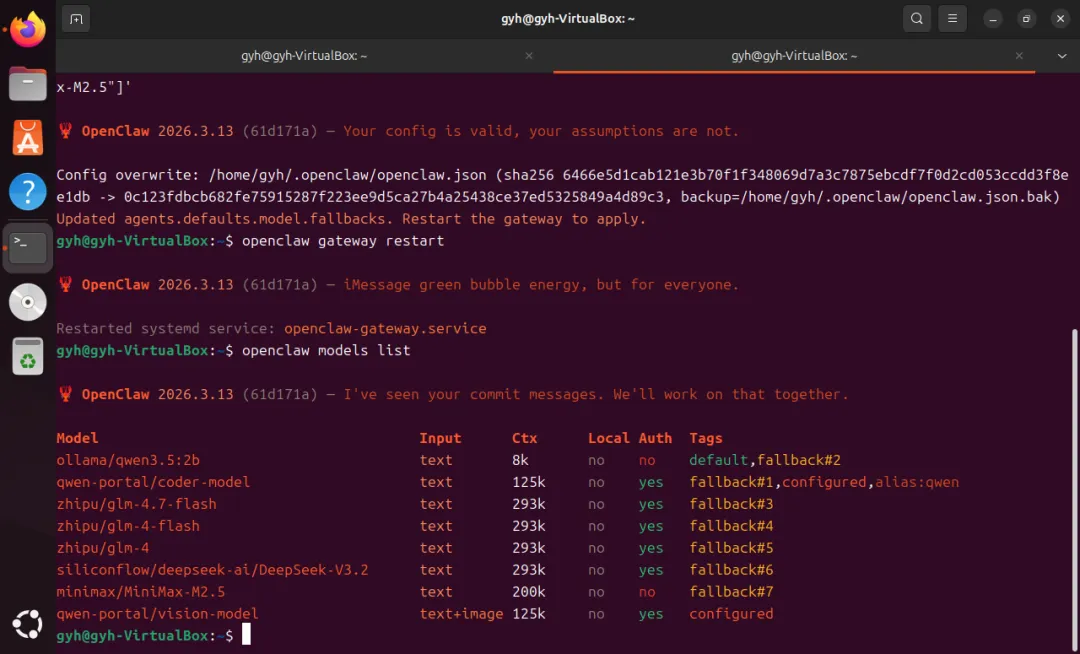1080x654 pixels.
Task: Minimize the terminal window
Action: 993,18
